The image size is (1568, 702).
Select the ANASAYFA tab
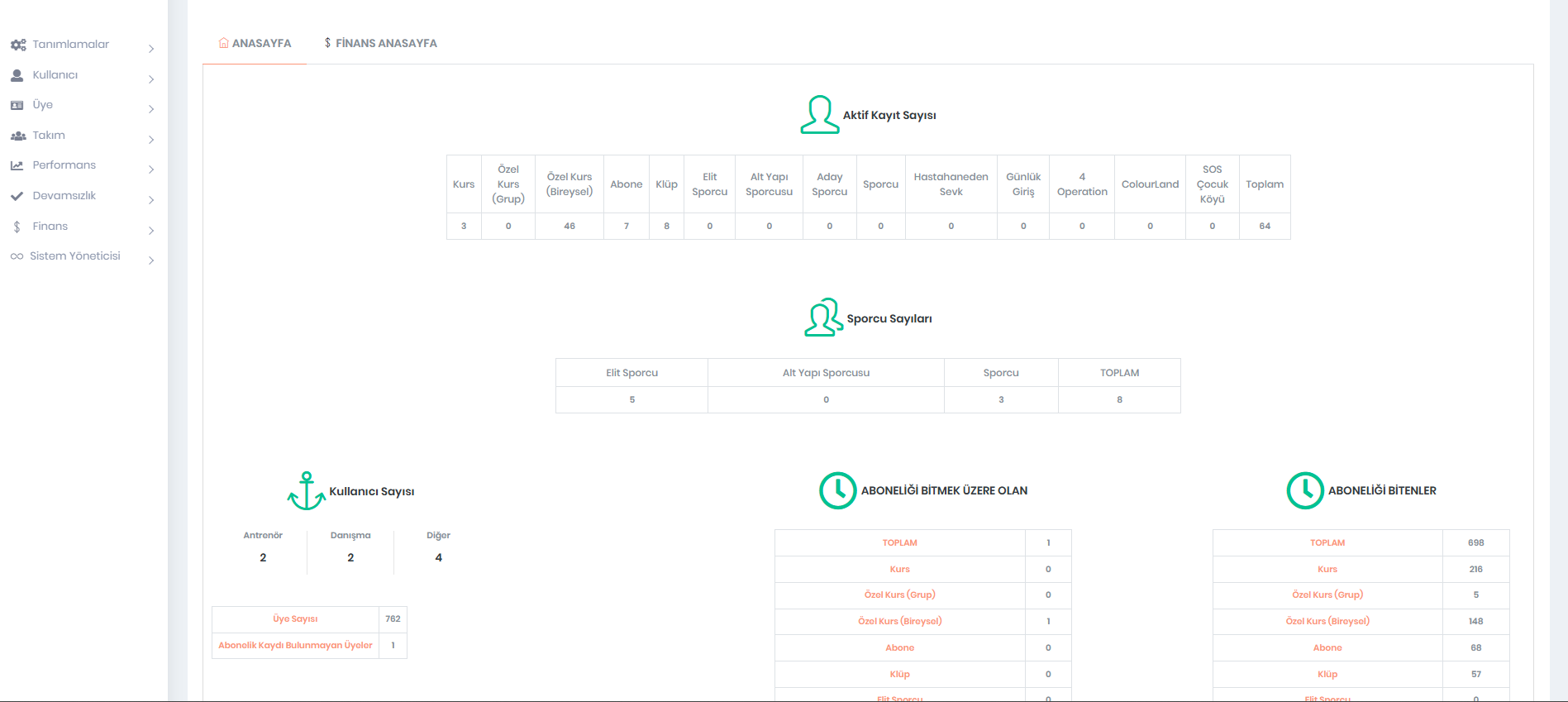pyautogui.click(x=255, y=43)
